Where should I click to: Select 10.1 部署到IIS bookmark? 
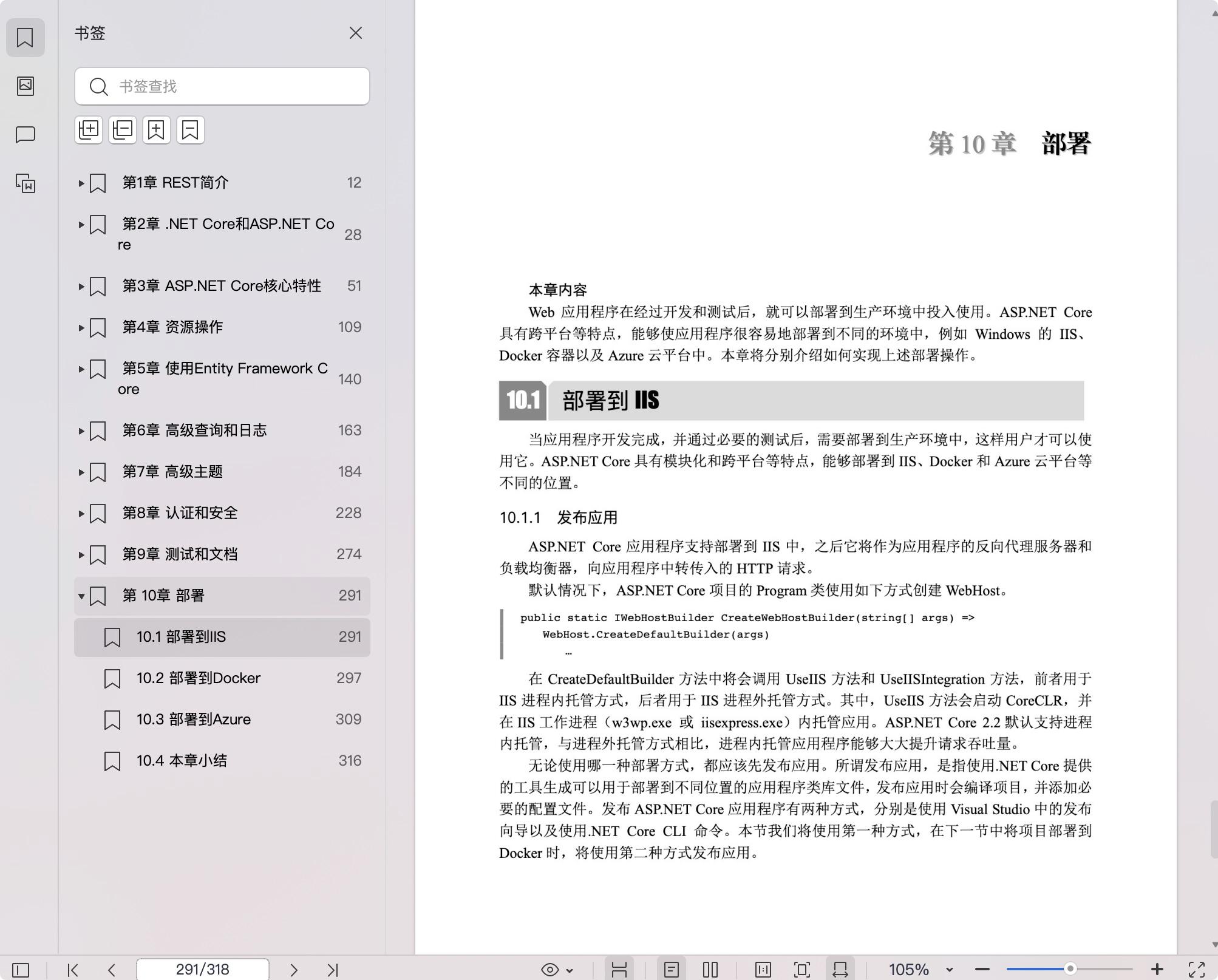click(222, 637)
